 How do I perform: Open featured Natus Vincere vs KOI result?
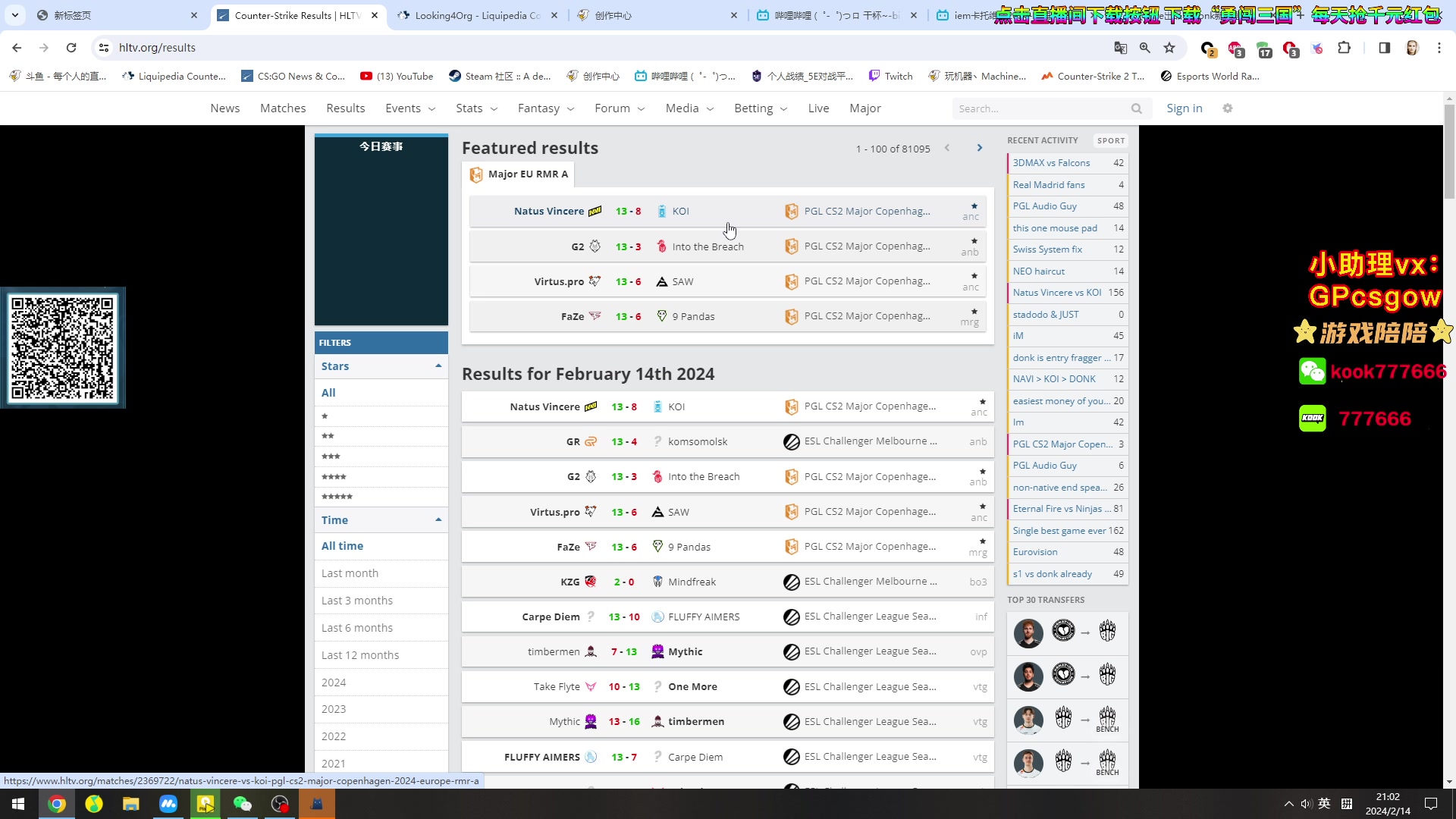pyautogui.click(x=728, y=212)
